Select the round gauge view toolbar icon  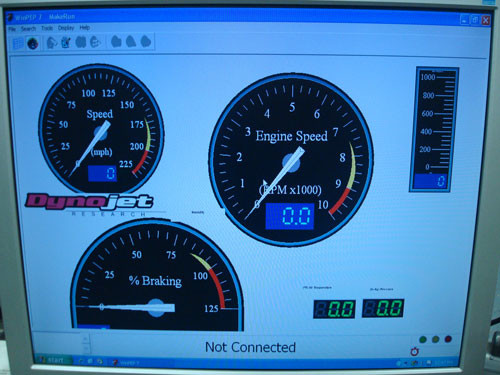tap(33, 43)
